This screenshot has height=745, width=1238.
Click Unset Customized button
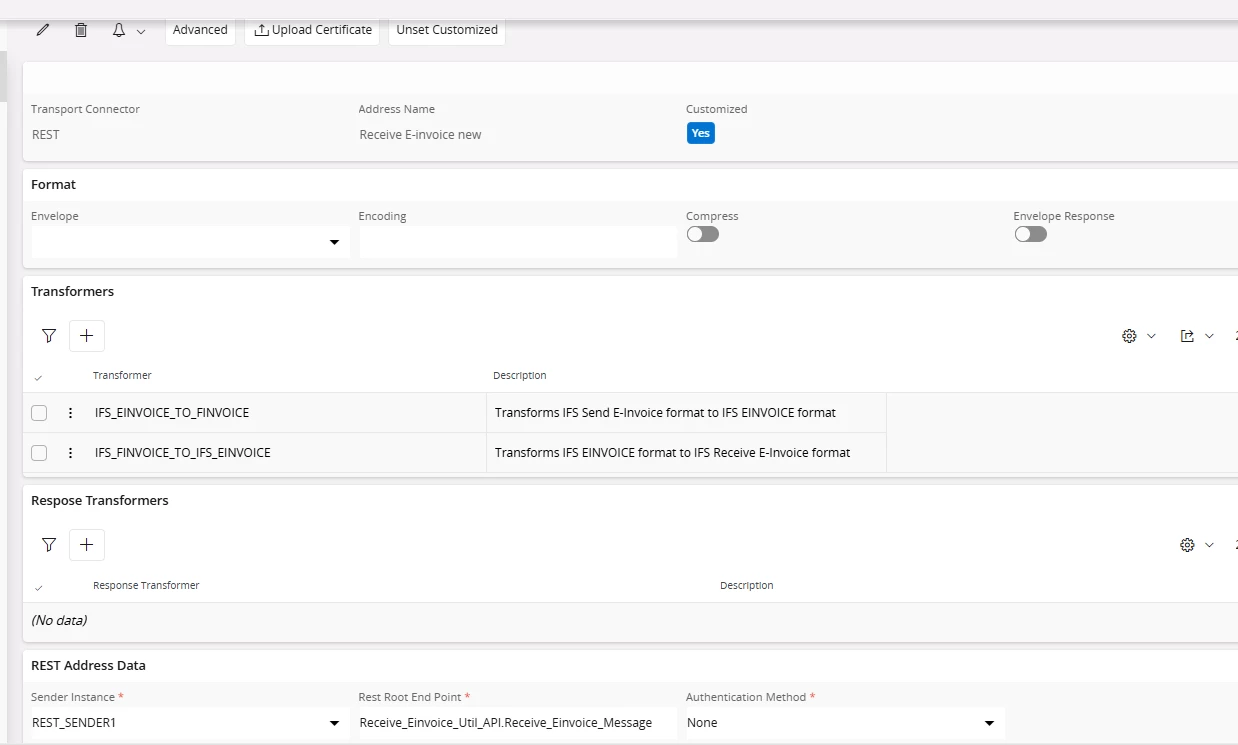(x=447, y=30)
